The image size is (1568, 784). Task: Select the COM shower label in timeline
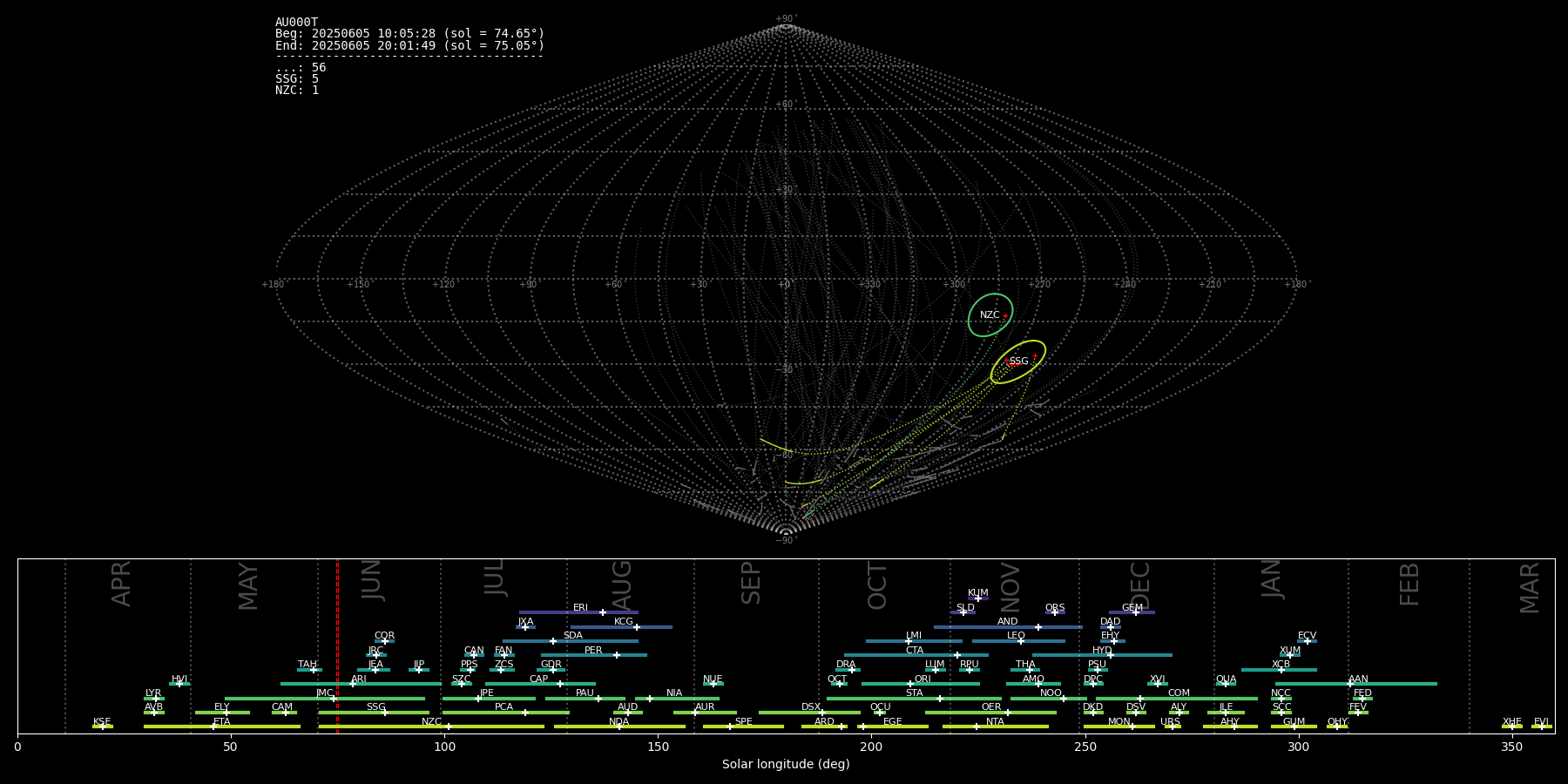[1179, 693]
